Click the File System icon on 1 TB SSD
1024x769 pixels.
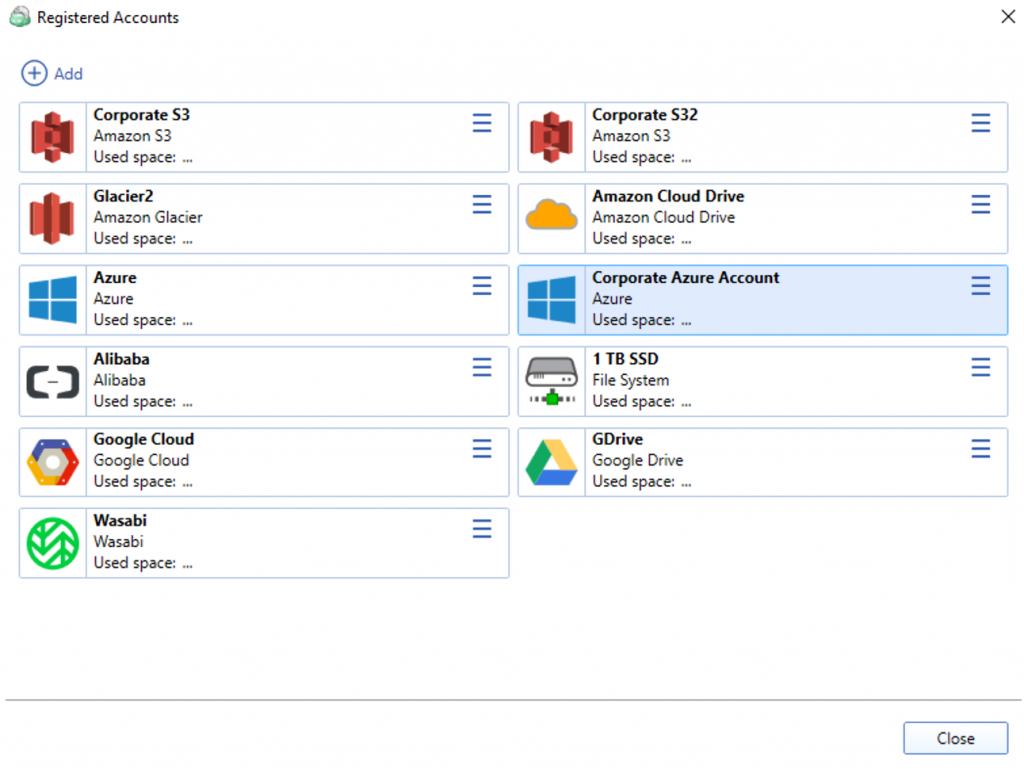coord(551,380)
